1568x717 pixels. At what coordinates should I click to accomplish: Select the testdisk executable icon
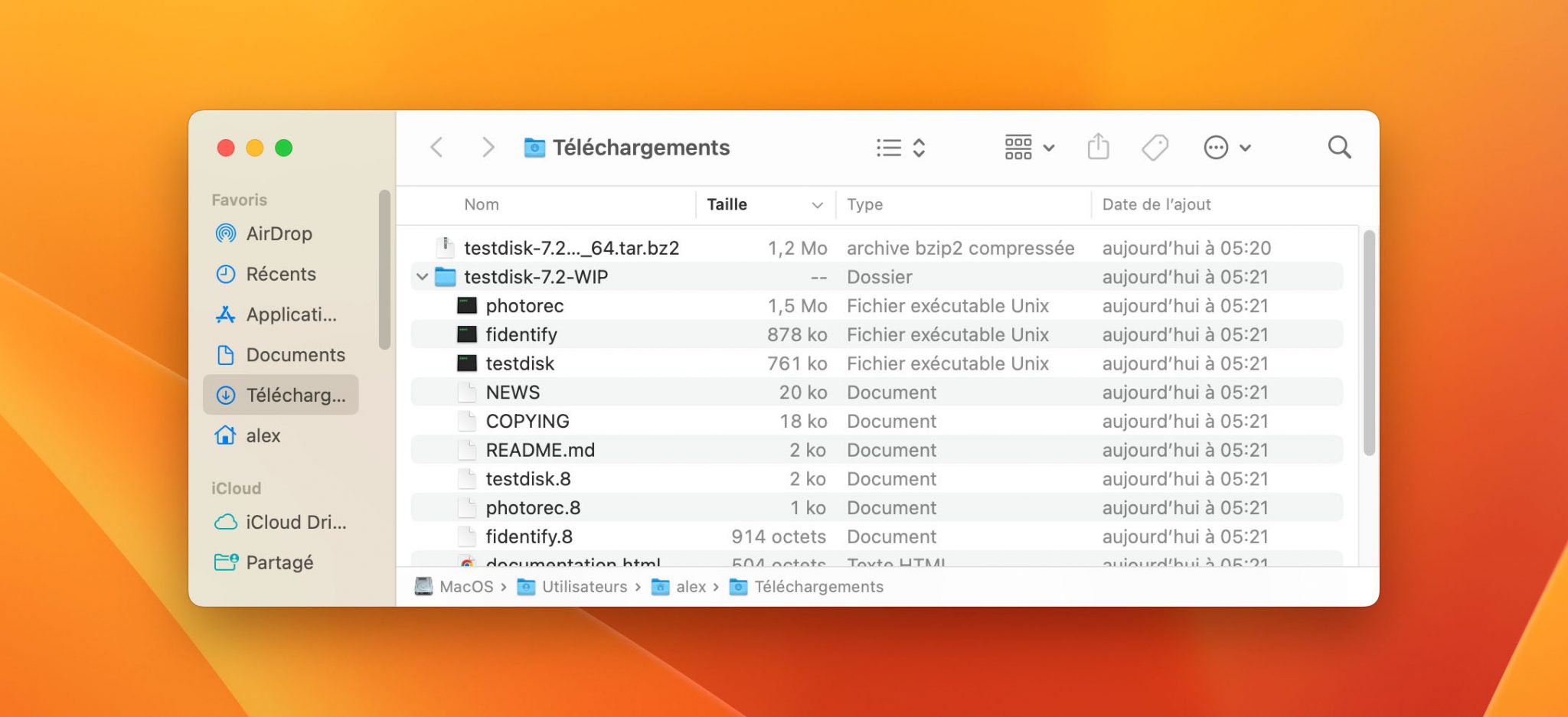[467, 363]
